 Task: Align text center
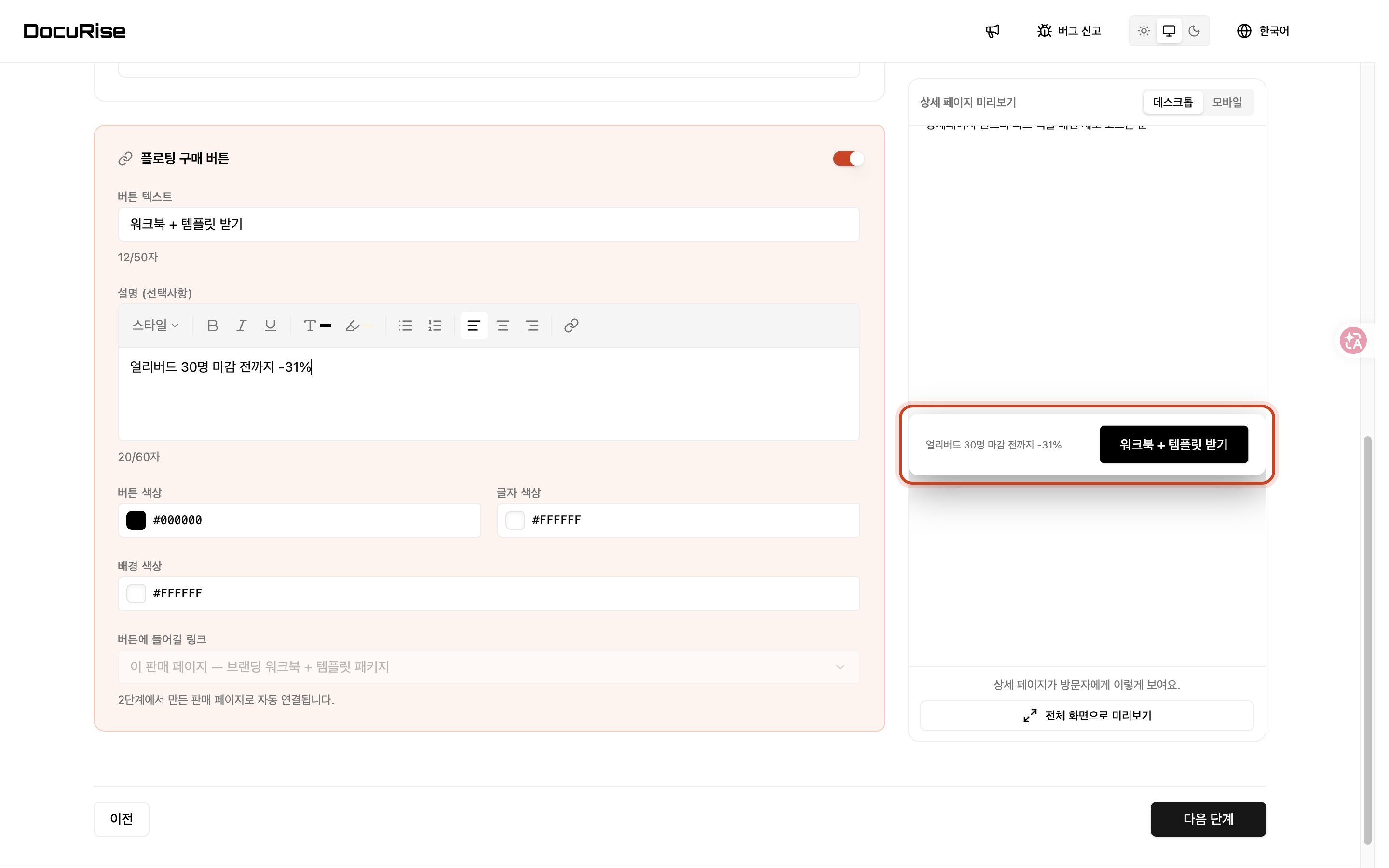[503, 325]
